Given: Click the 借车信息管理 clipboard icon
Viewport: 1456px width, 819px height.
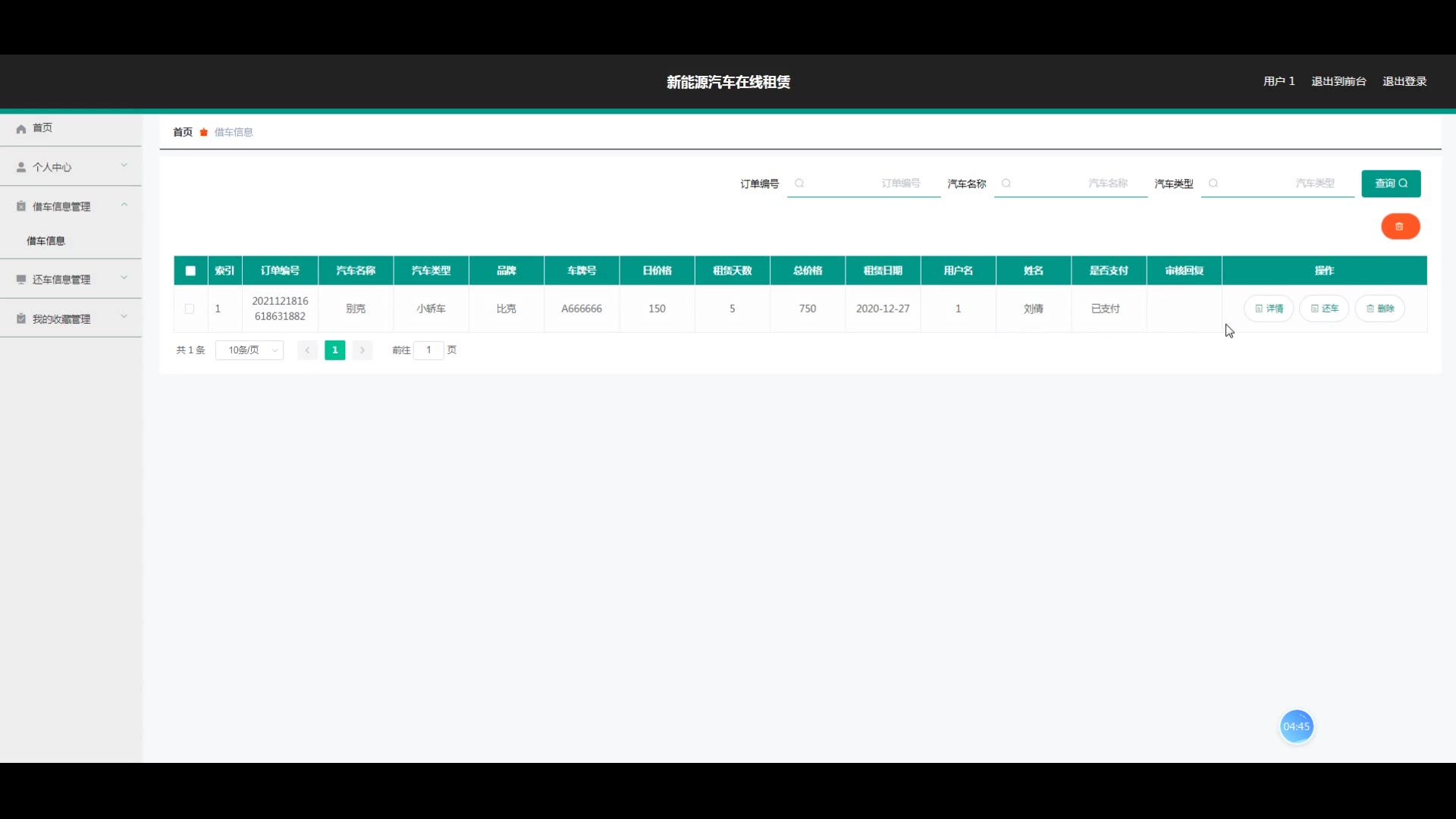Looking at the screenshot, I should click(x=21, y=206).
